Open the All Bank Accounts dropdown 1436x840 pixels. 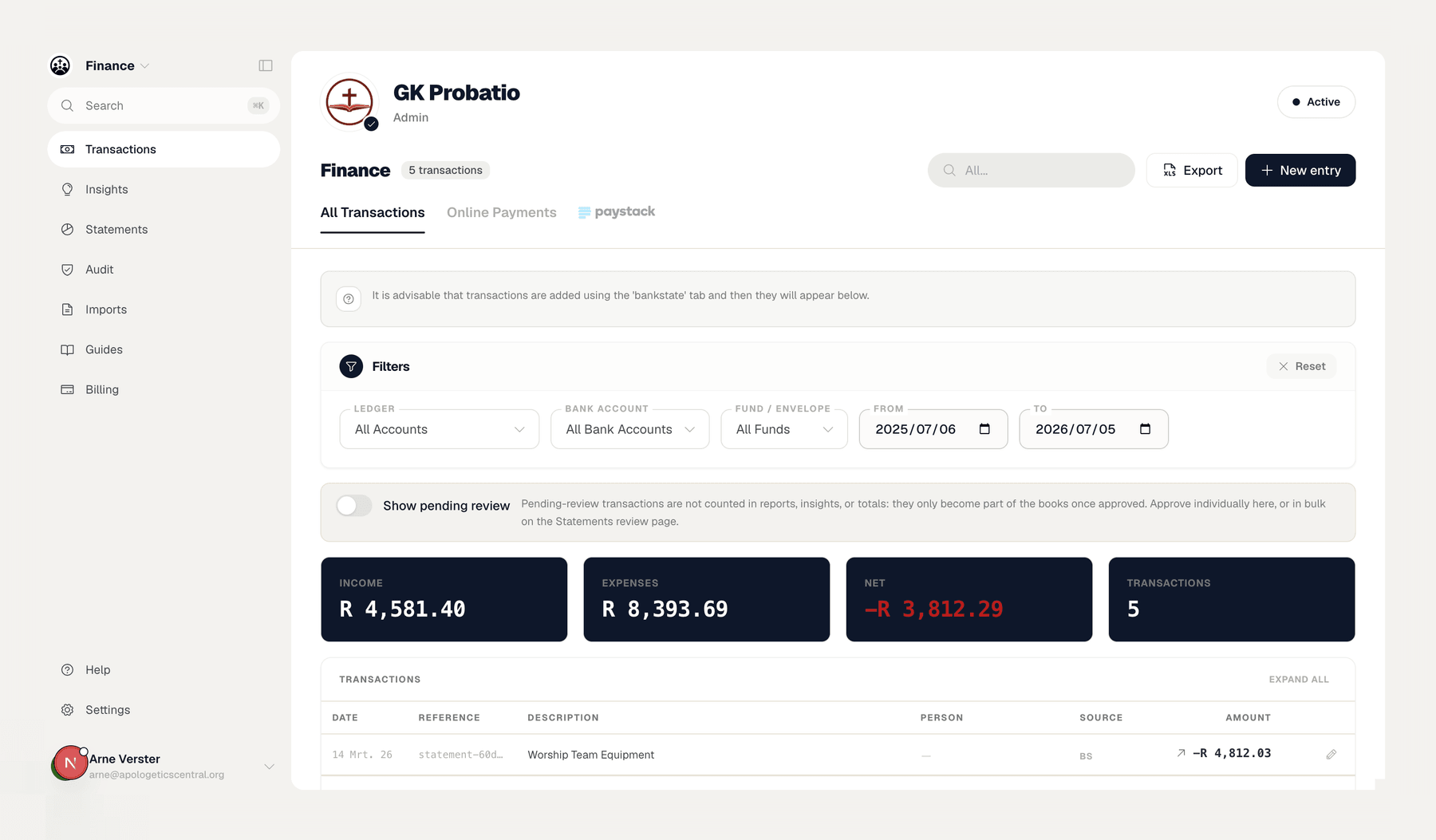click(x=630, y=429)
